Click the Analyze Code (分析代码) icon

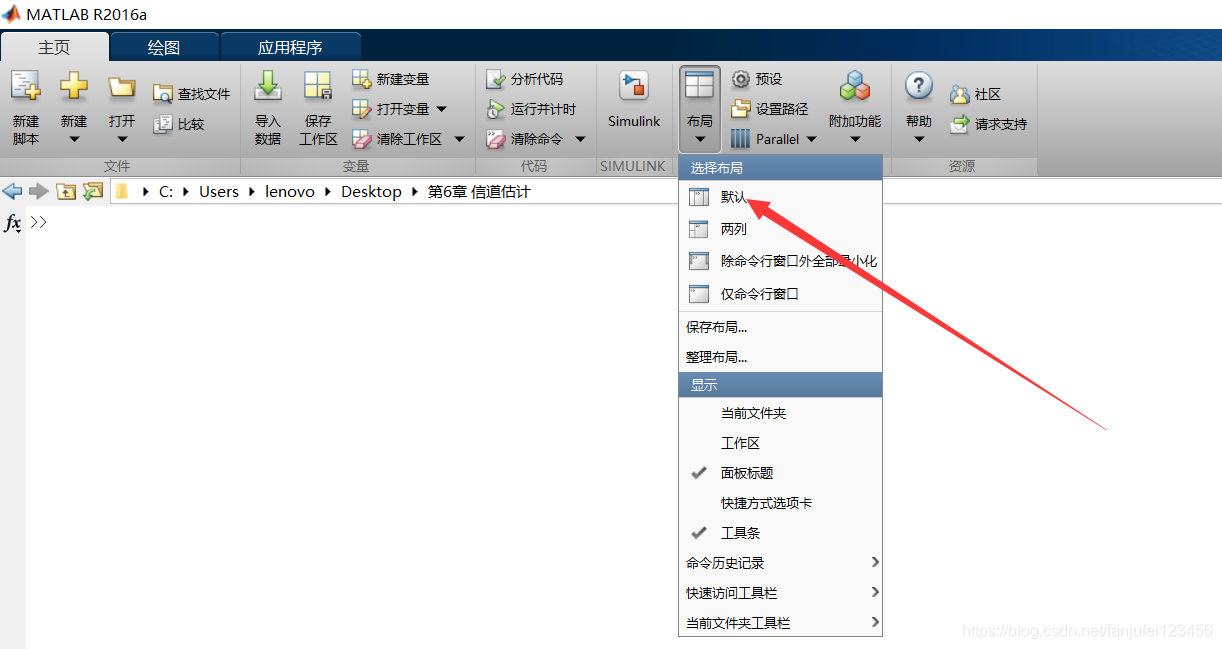pyautogui.click(x=496, y=79)
